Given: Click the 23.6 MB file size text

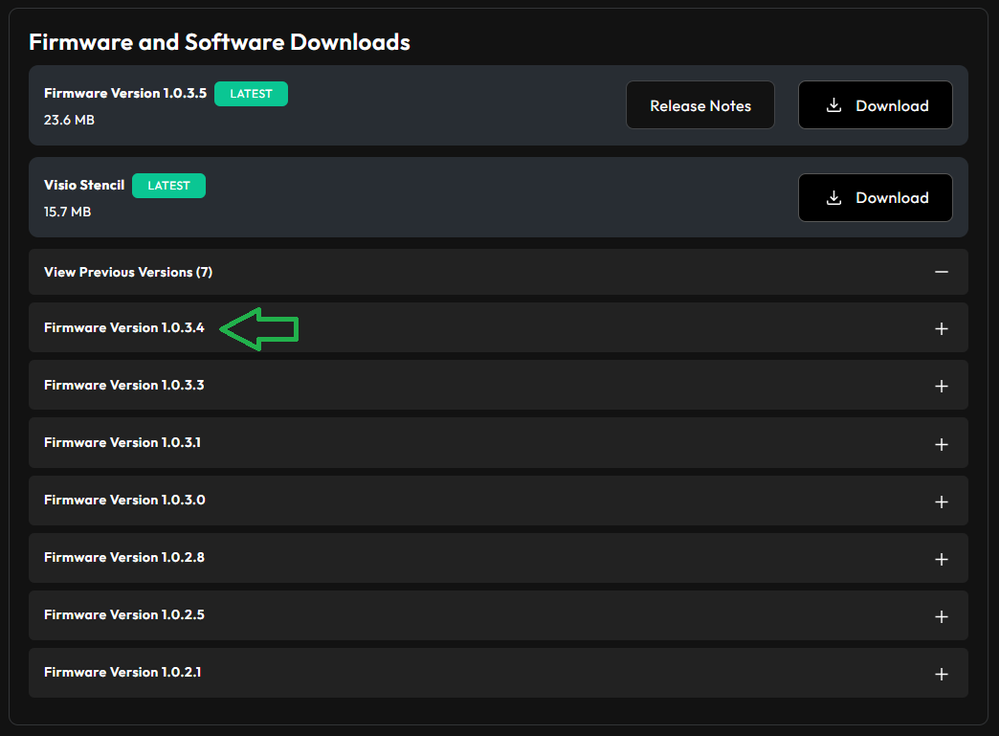Looking at the screenshot, I should click(x=69, y=120).
